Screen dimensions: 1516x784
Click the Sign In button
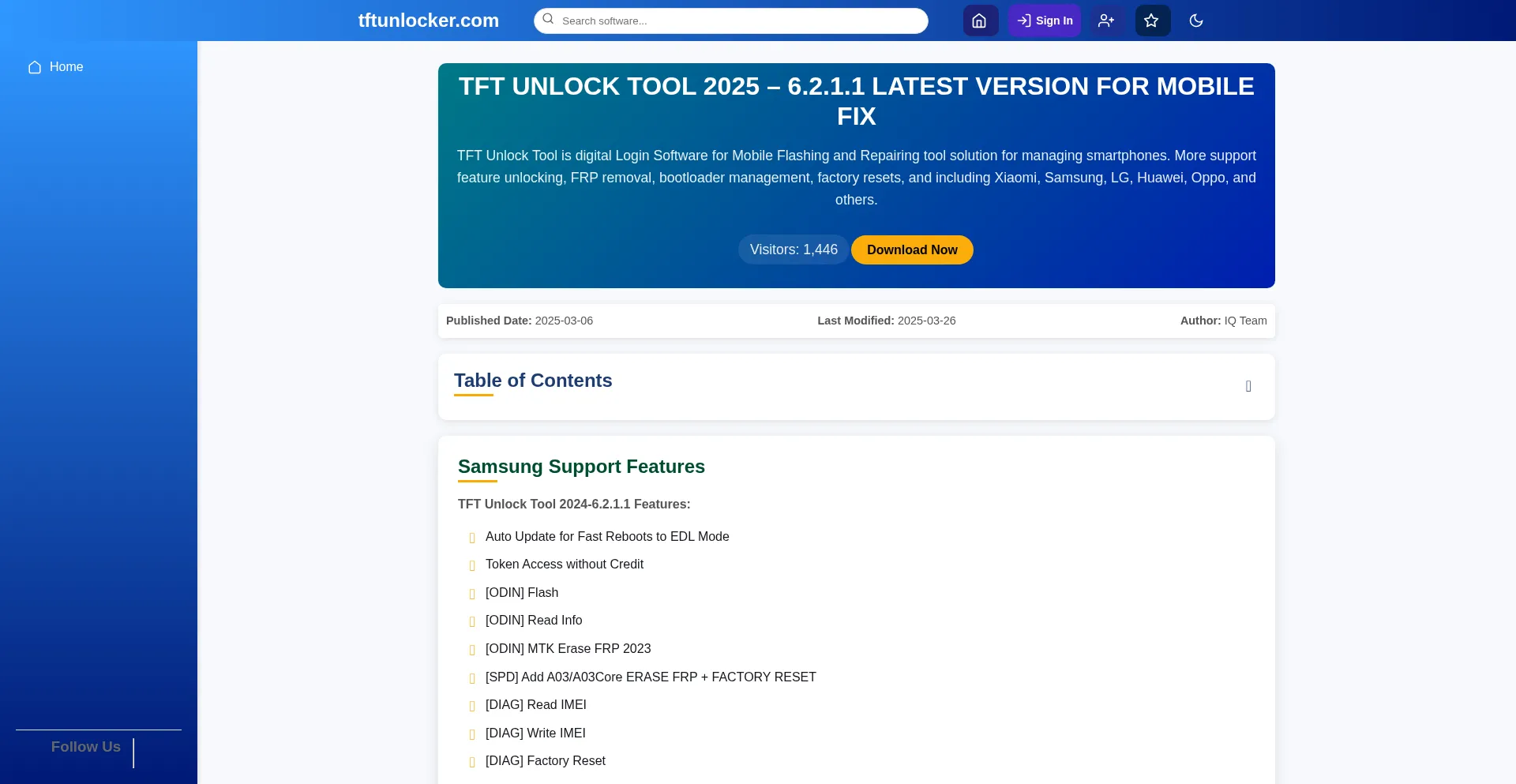(x=1044, y=21)
